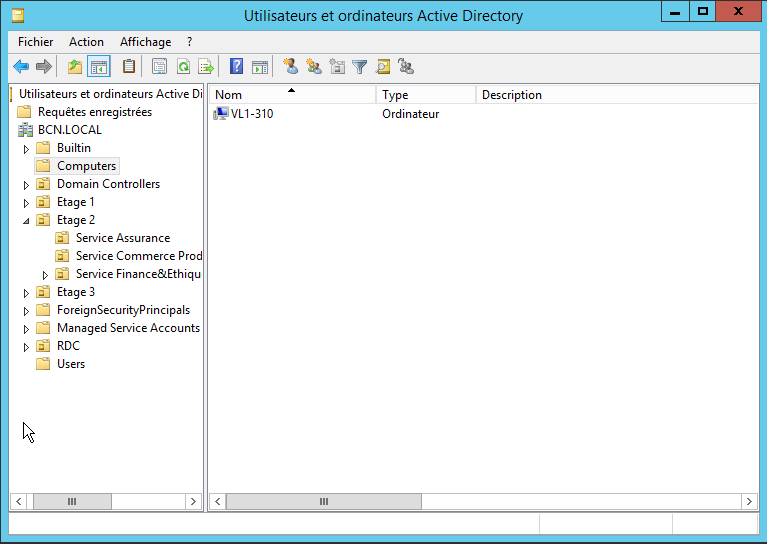767x544 pixels.
Task: Toggle the show/hide console tree icon
Action: pos(98,67)
